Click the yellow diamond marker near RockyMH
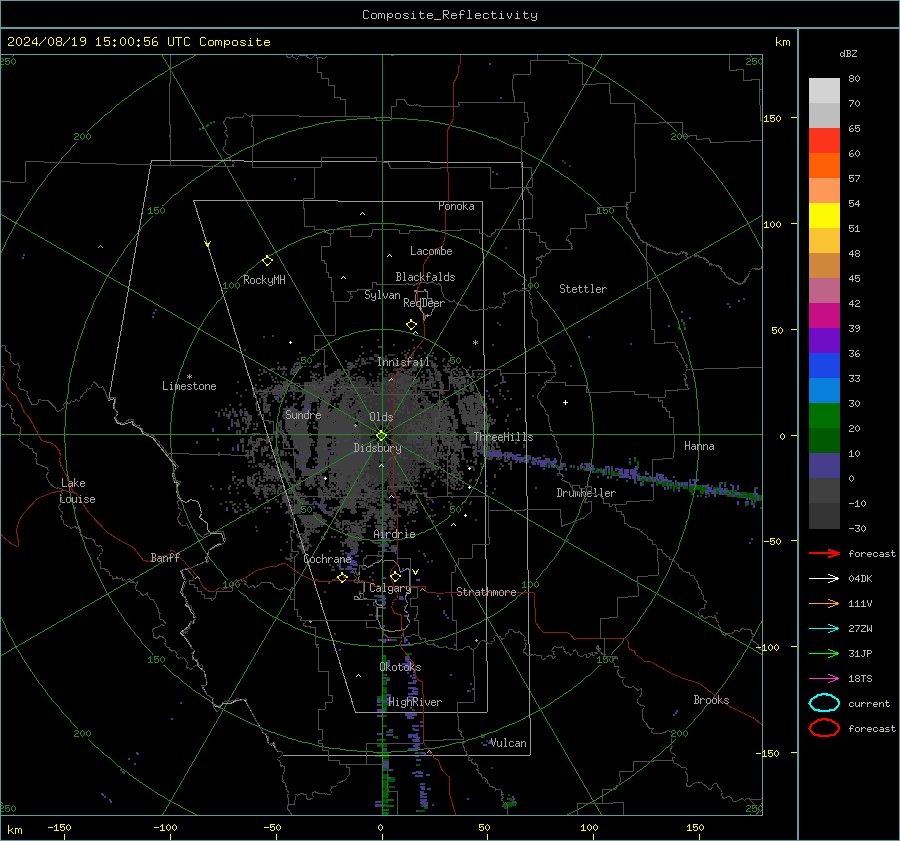The width and height of the screenshot is (900, 841). pyautogui.click(x=267, y=261)
